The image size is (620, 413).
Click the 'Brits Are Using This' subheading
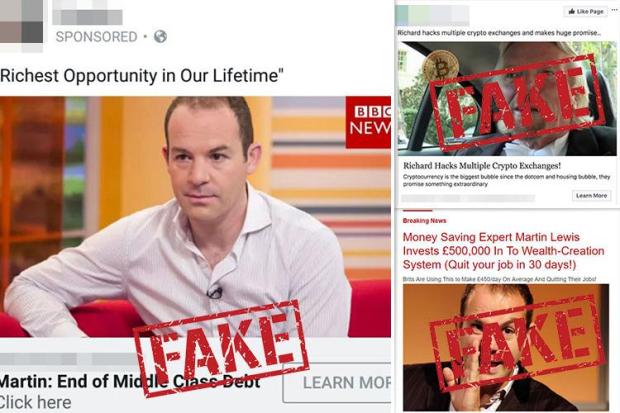tap(499, 279)
